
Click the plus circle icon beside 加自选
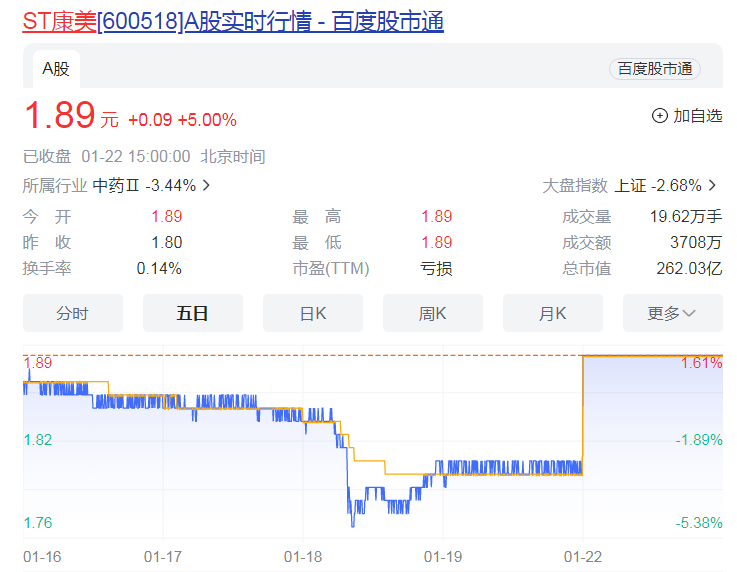click(659, 116)
